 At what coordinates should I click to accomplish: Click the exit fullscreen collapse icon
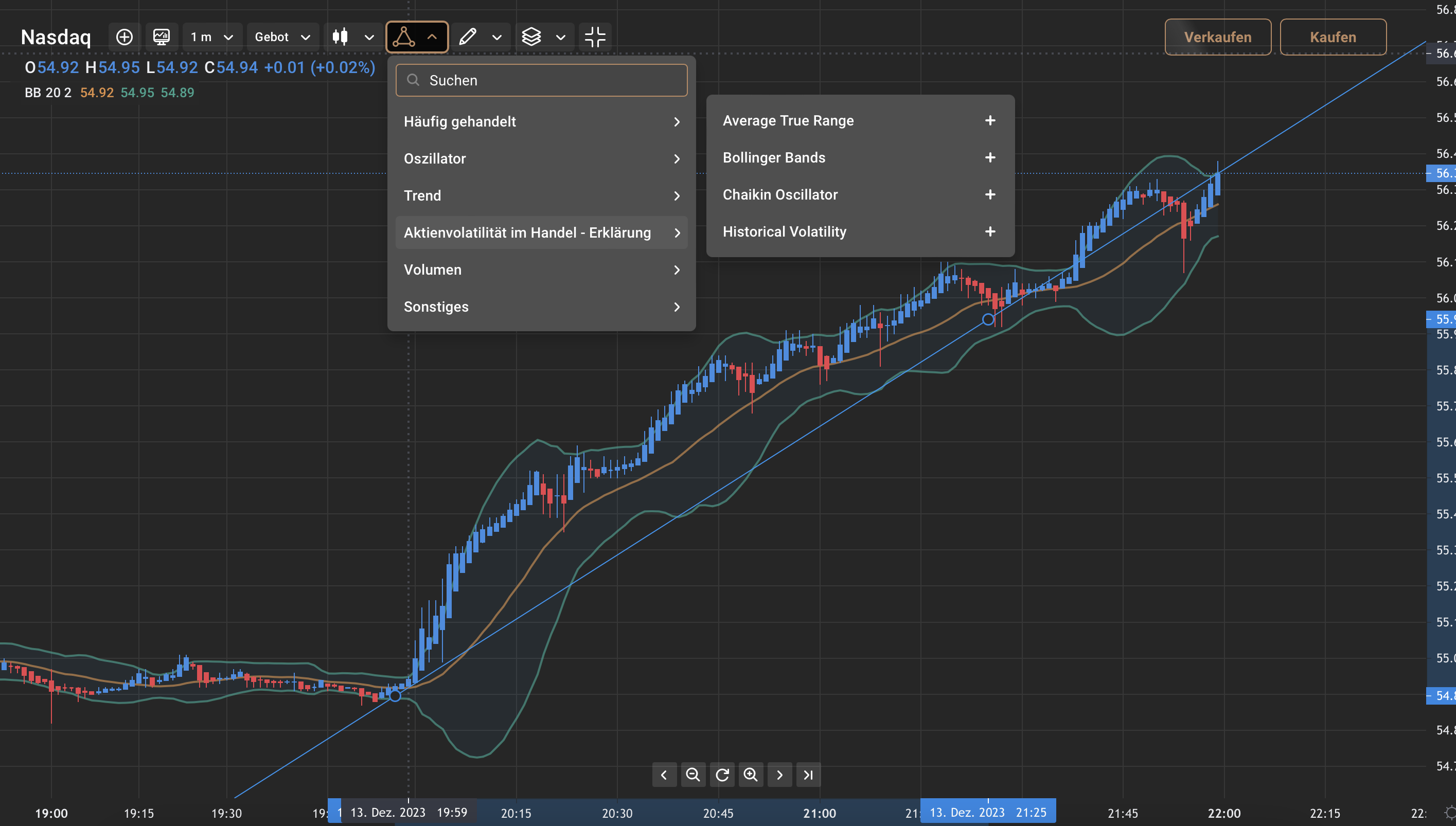tap(595, 37)
